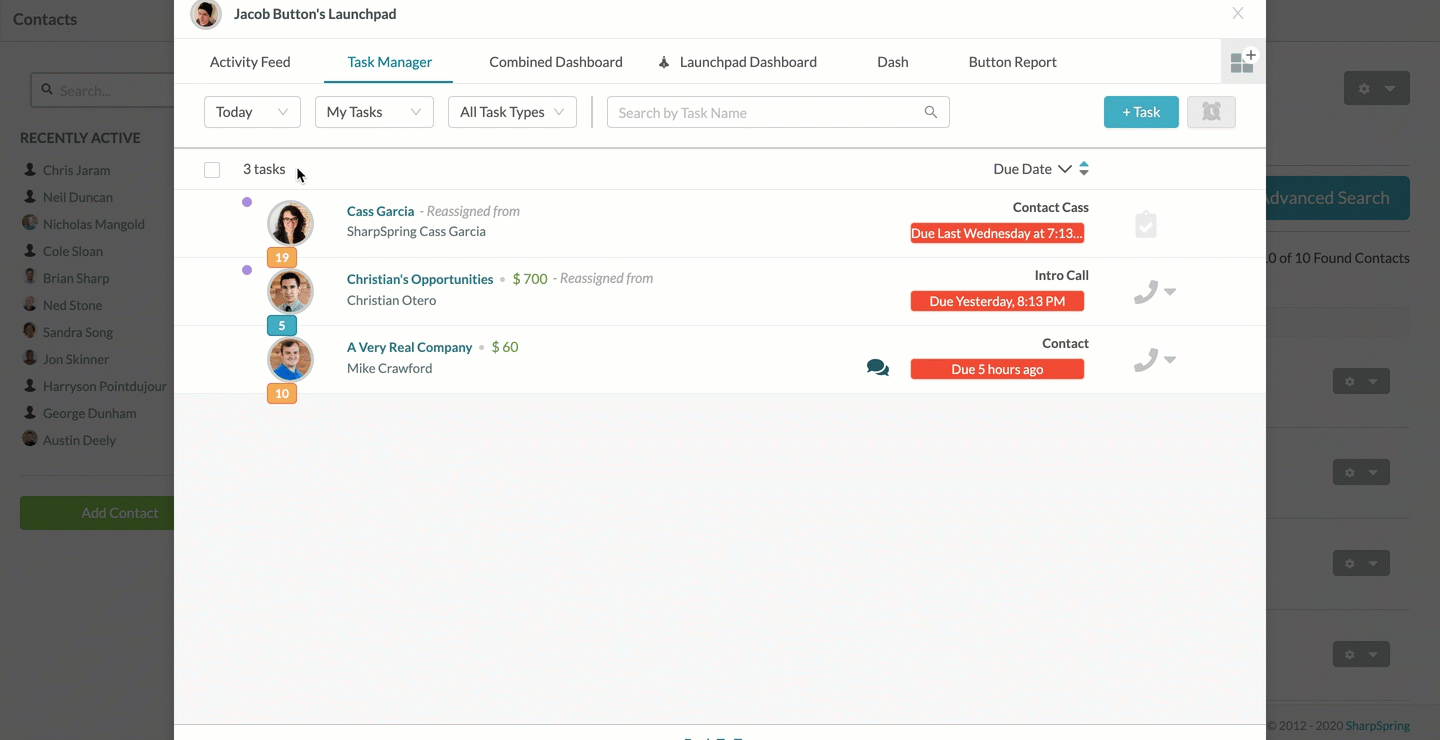Click the Due Yesterday, 8:13 PM badge
The image size is (1440, 740).
pyautogui.click(x=997, y=301)
